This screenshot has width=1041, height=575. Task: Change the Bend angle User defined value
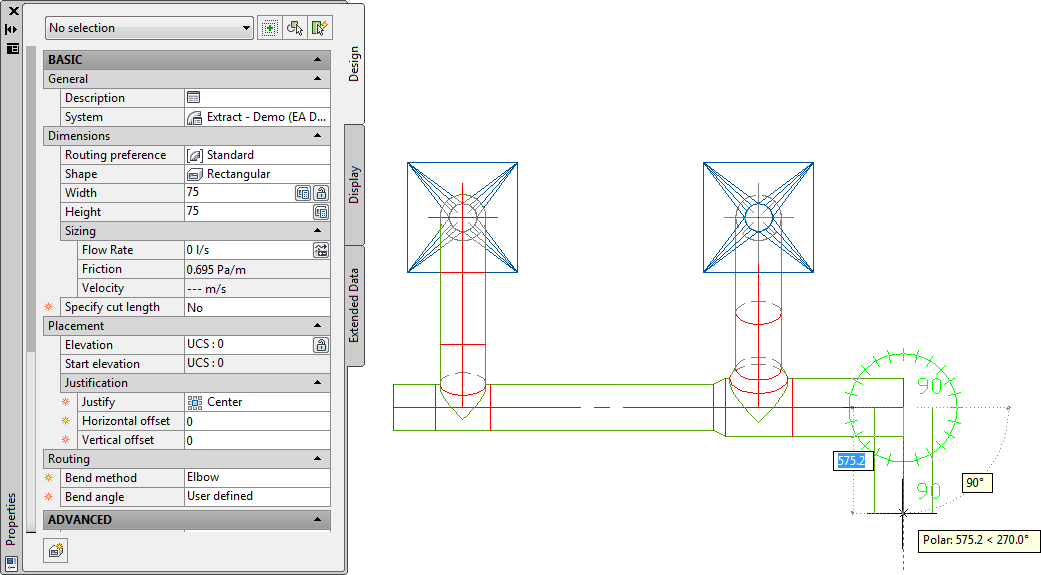(258, 497)
